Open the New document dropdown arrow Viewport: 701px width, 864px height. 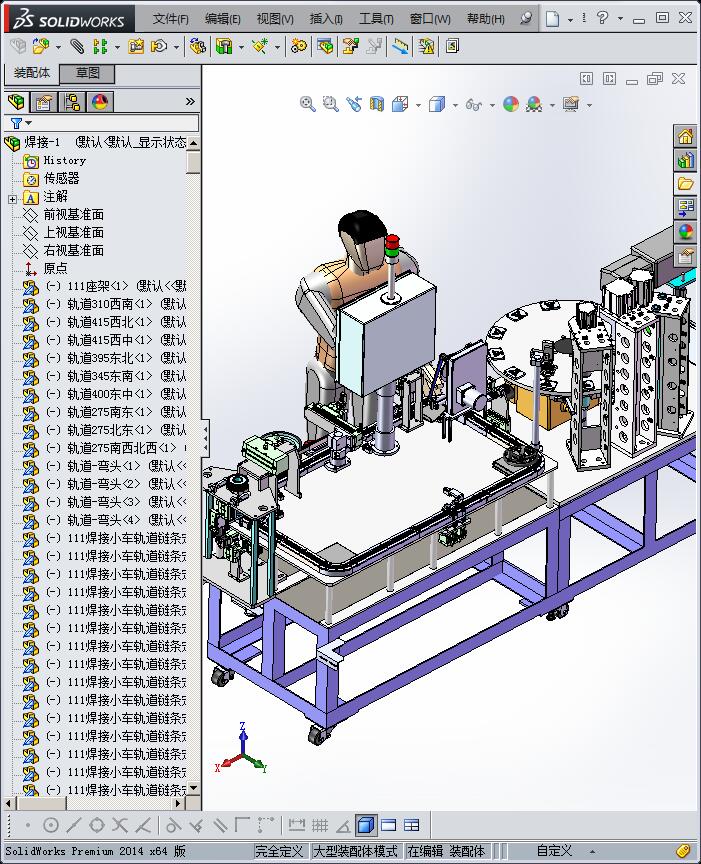[x=570, y=19]
